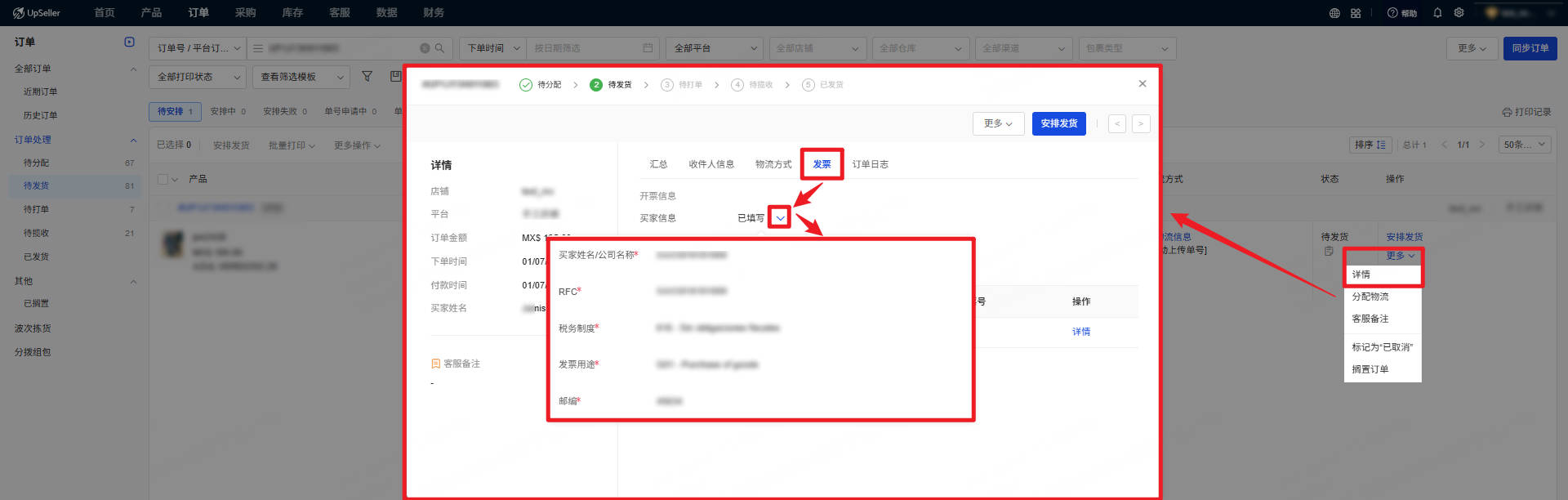Select 详情 in the 更多 menu

pyautogui.click(x=1383, y=275)
